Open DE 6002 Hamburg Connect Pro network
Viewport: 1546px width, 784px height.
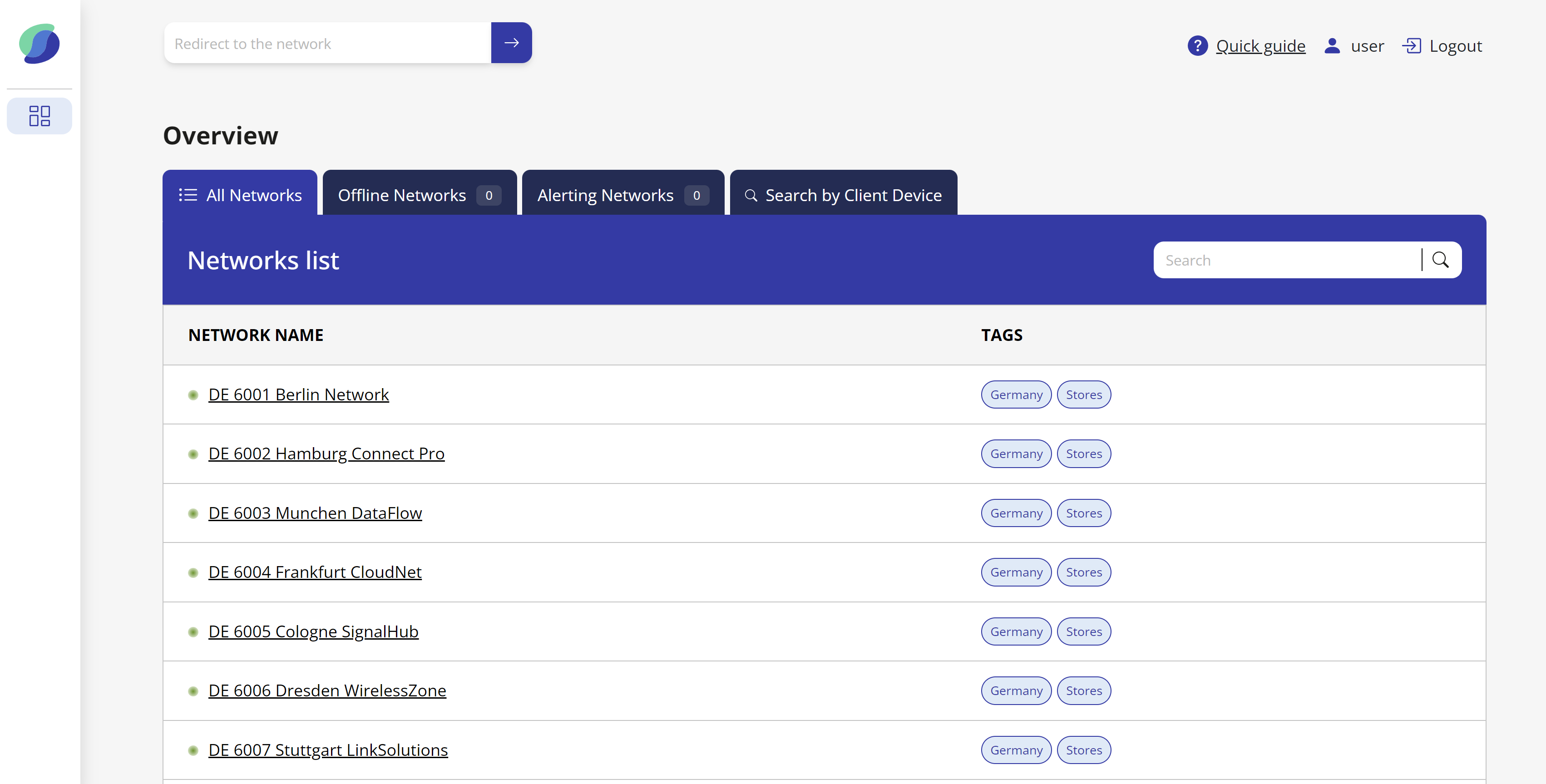point(326,454)
